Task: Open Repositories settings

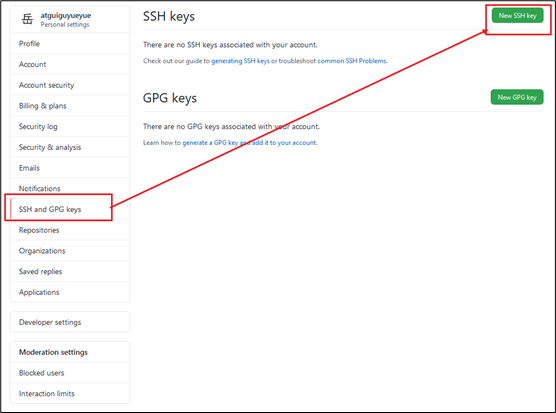Action: click(x=70, y=230)
